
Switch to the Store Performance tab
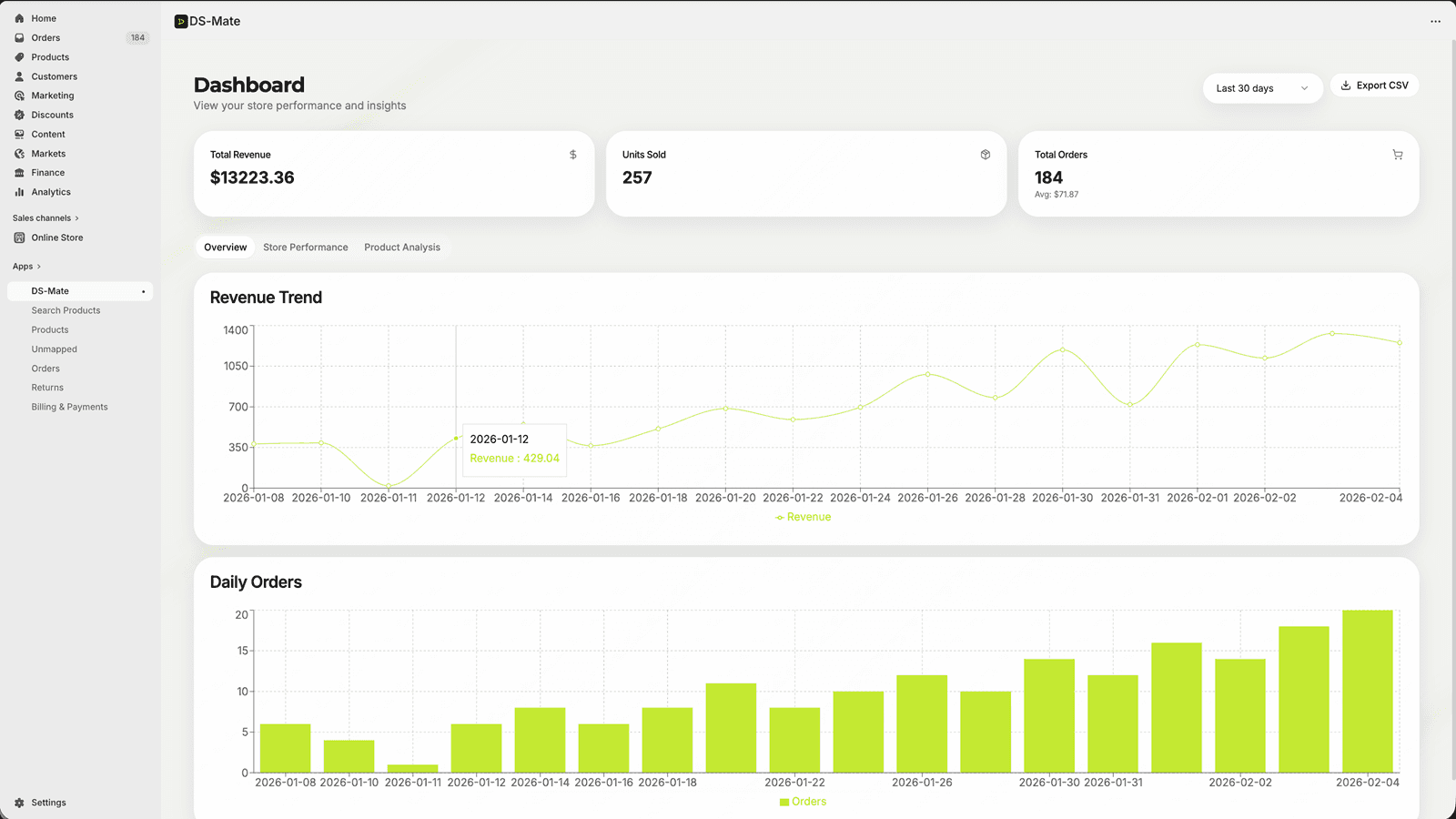pos(306,248)
